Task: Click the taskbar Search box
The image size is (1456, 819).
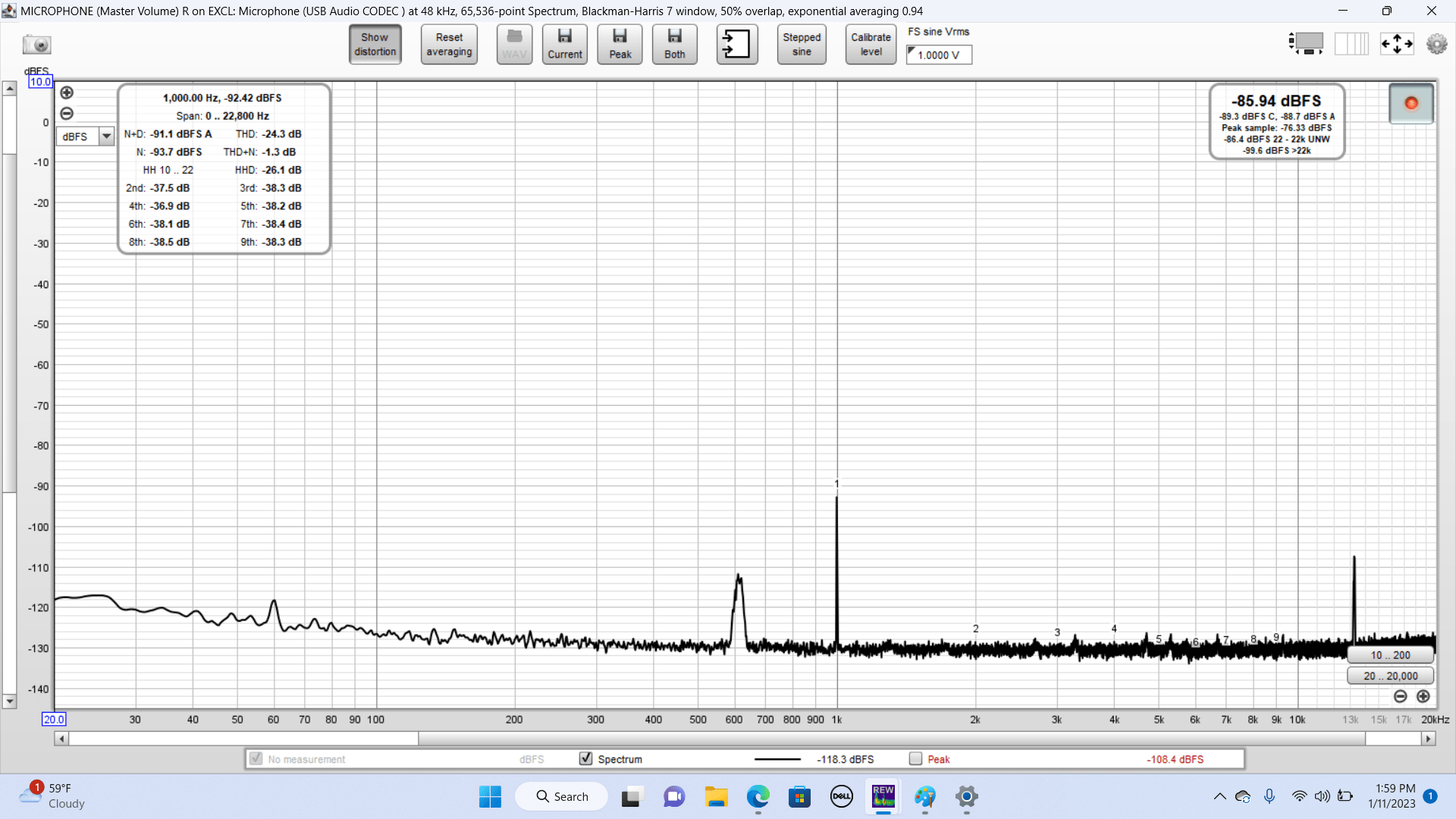Action: tap(562, 796)
